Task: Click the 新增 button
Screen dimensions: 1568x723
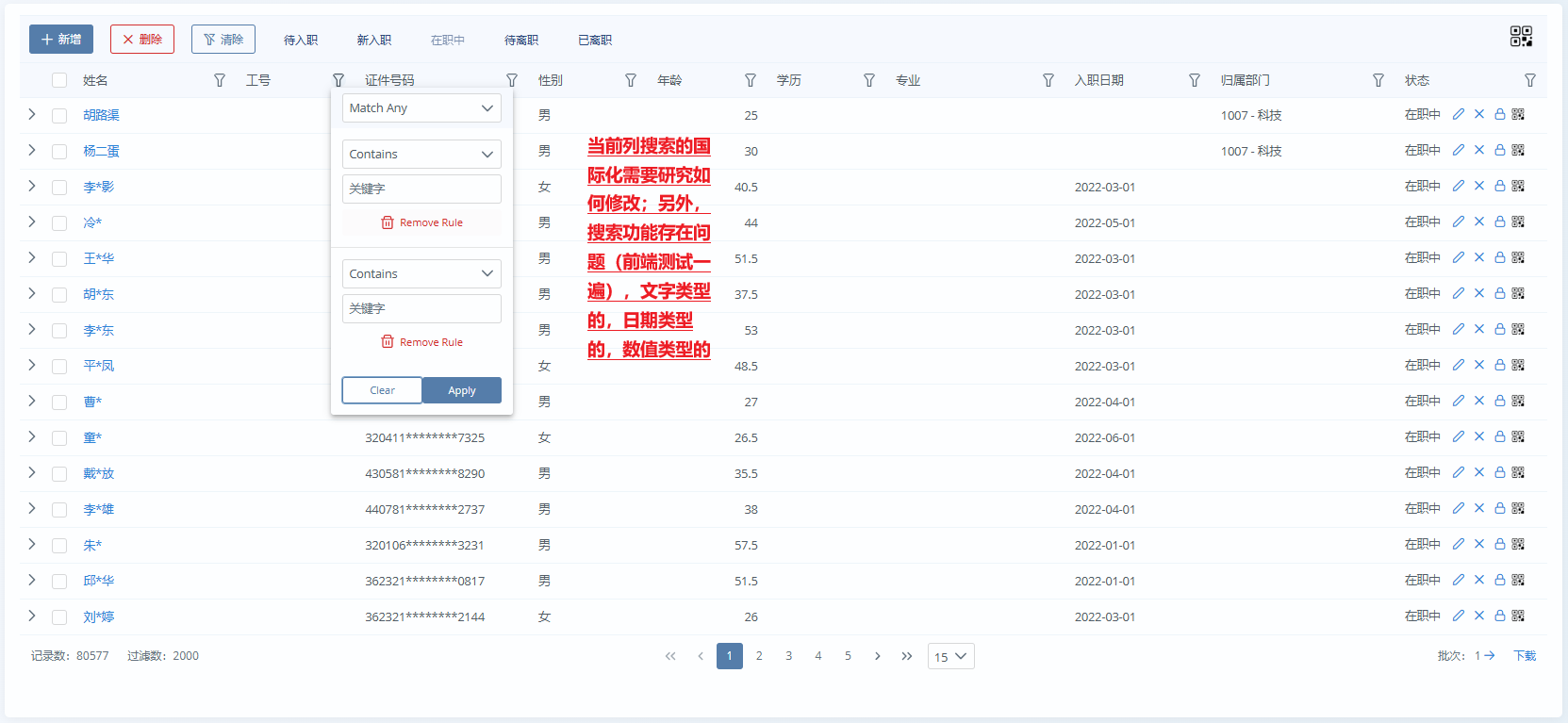Action: click(x=61, y=39)
